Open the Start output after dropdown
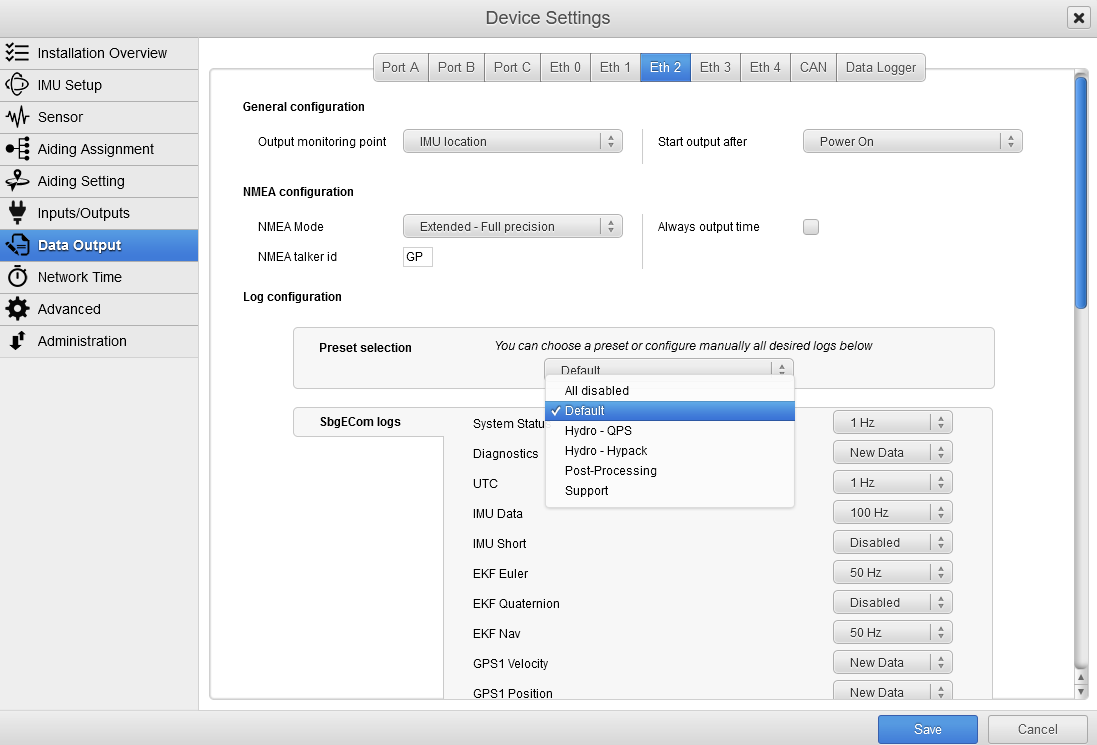Screen dimensions: 1097x745 (912, 142)
